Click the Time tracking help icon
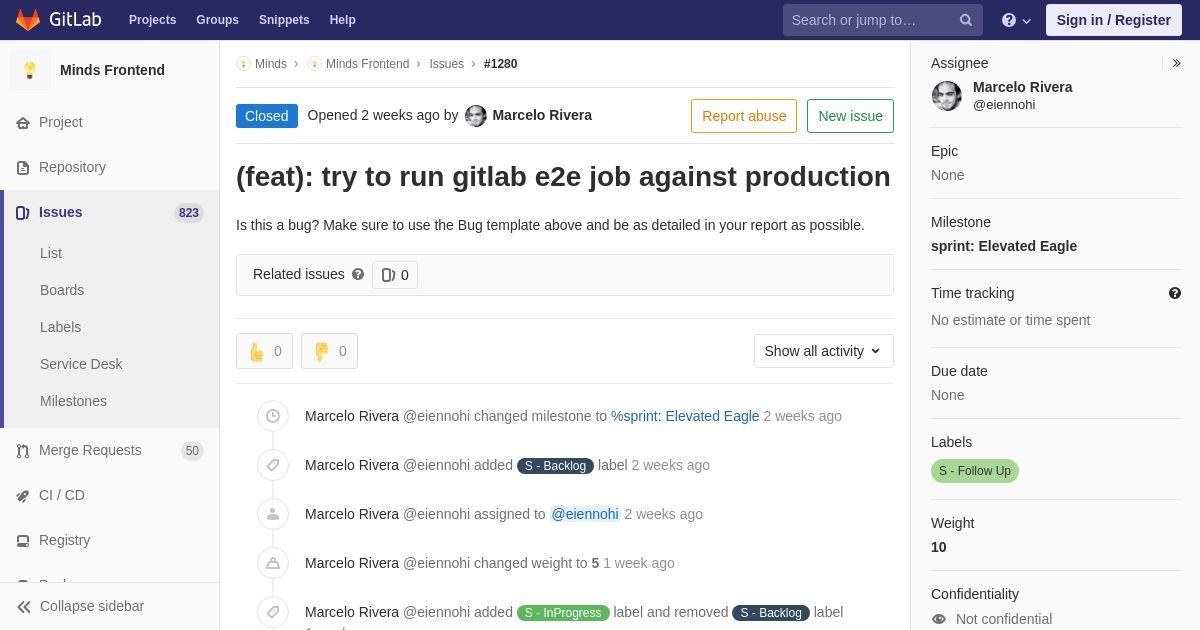This screenshot has height=630, width=1200. [1175, 293]
